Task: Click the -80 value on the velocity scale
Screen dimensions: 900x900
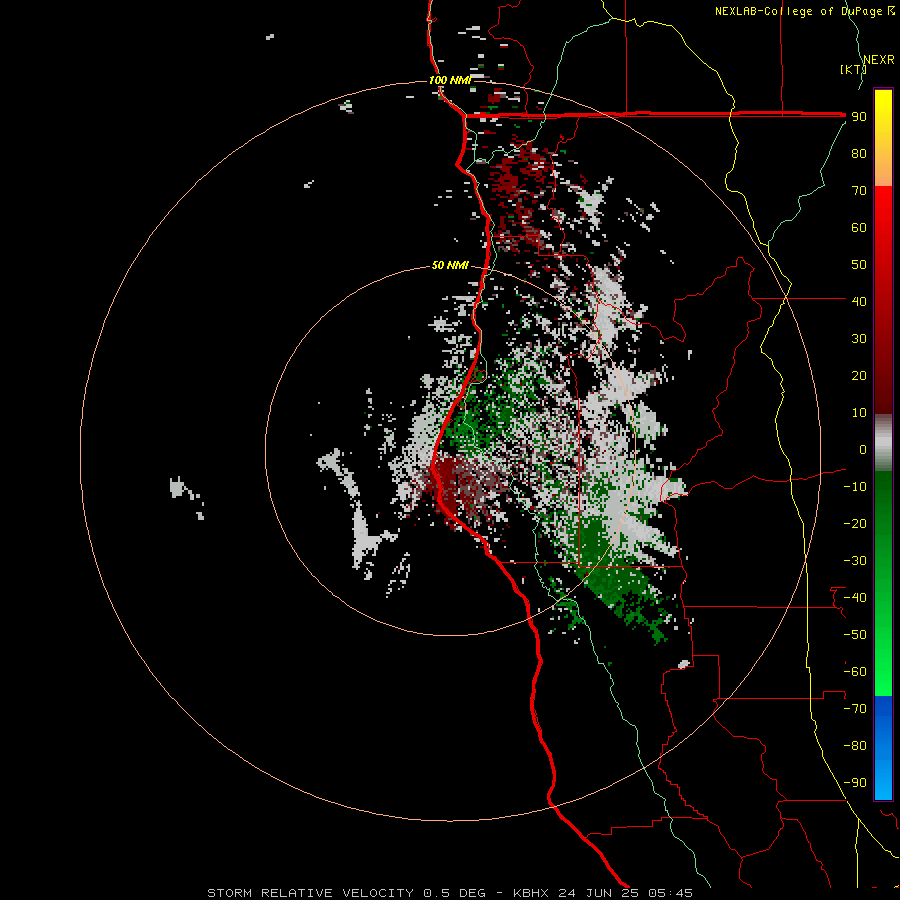Action: tap(855, 746)
